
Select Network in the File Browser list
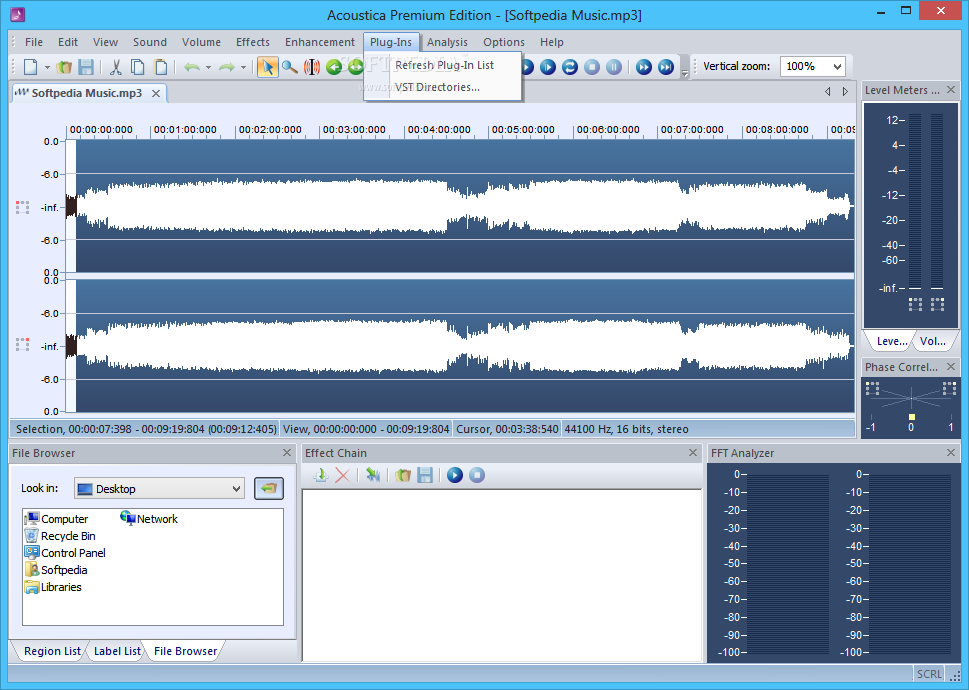(x=149, y=519)
